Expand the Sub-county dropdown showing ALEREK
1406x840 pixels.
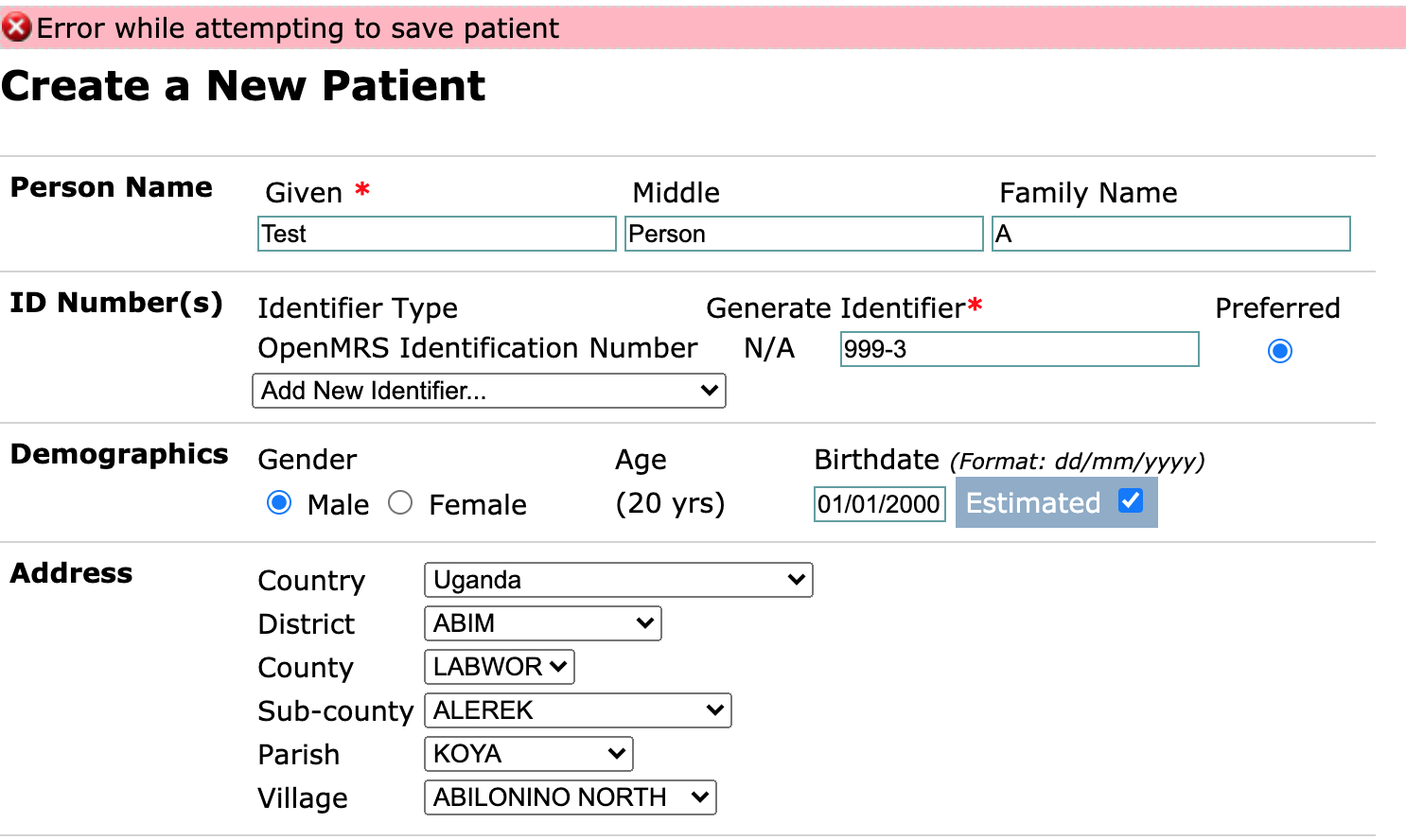point(578,710)
